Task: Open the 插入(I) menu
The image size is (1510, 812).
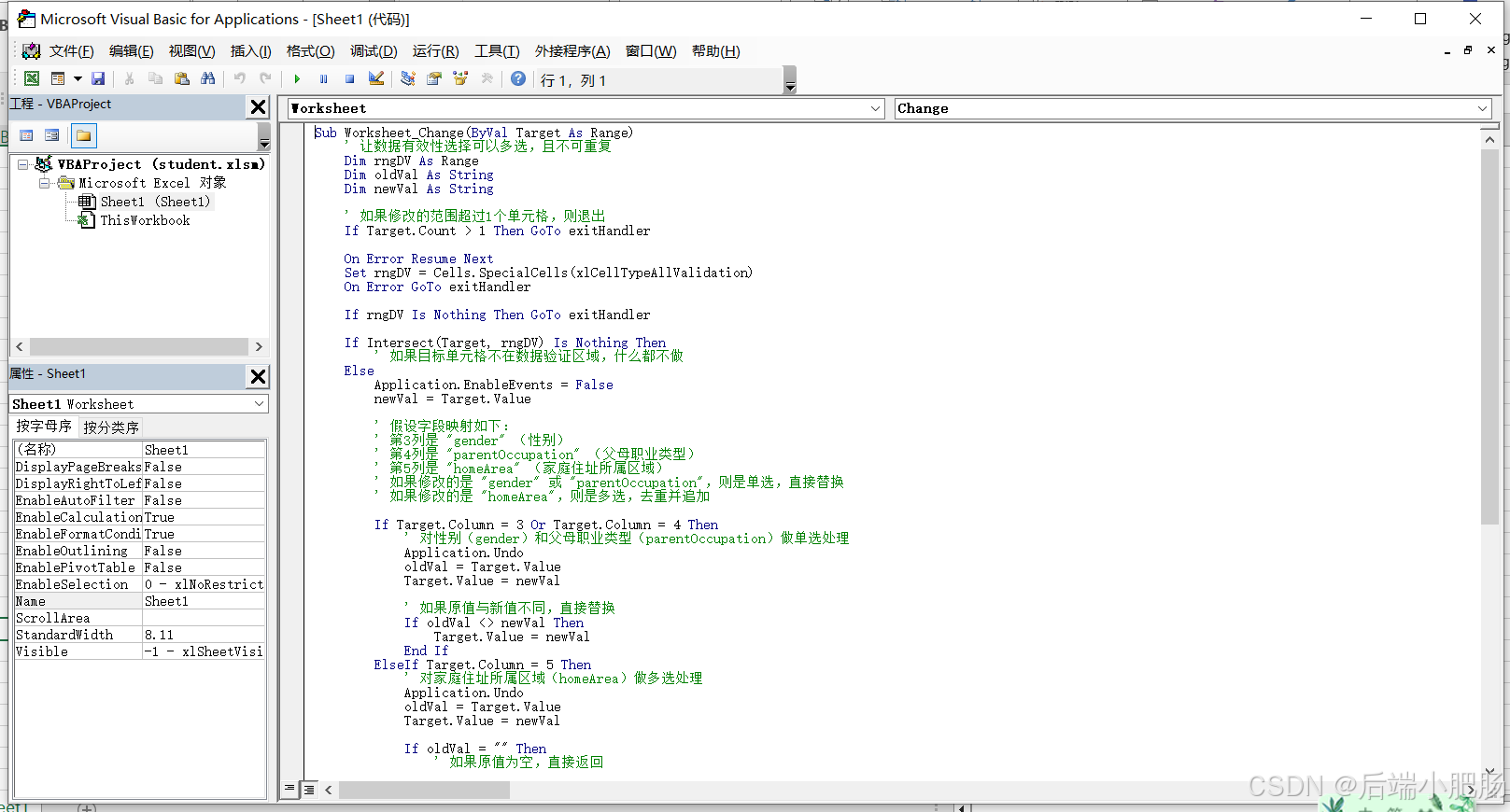Action: [x=250, y=51]
